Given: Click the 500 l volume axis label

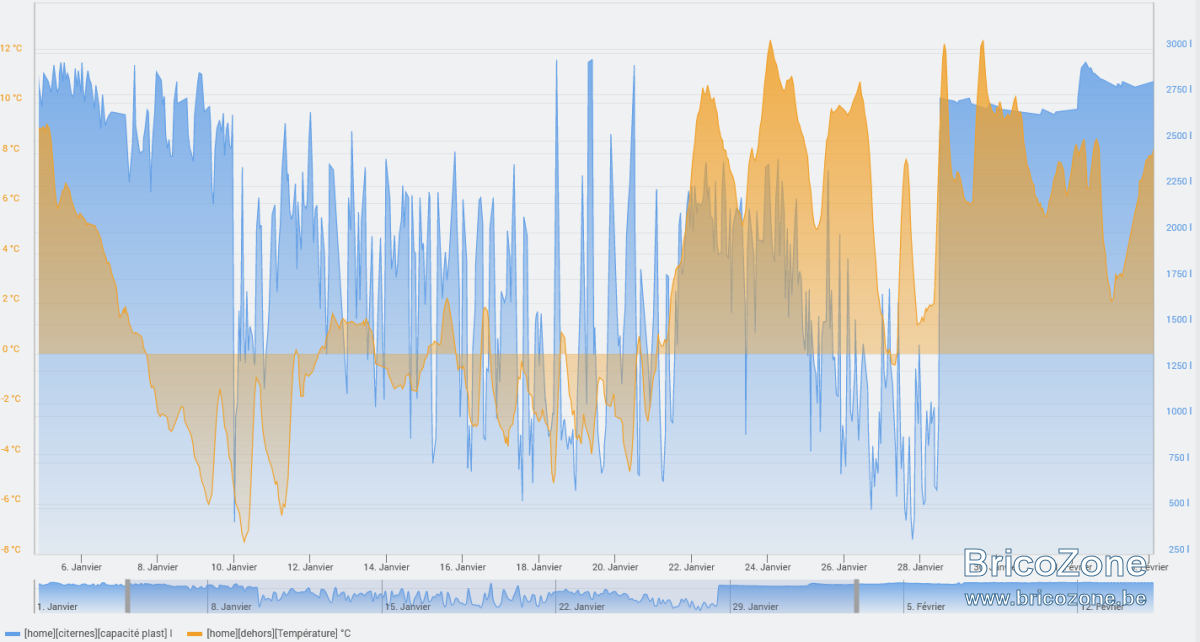Looking at the screenshot, I should click(x=1181, y=504).
